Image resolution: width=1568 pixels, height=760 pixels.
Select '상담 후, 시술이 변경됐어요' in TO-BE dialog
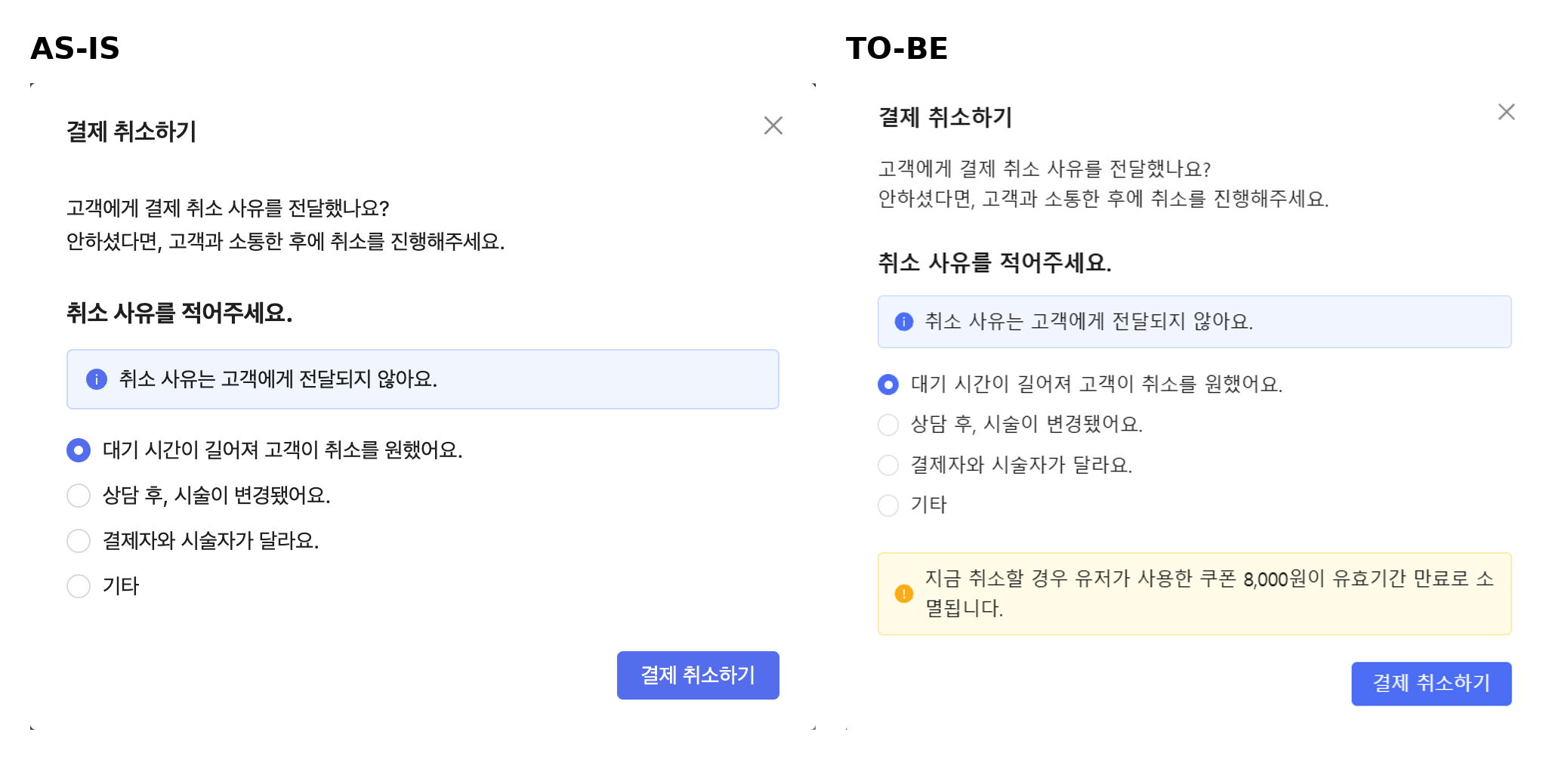click(888, 425)
